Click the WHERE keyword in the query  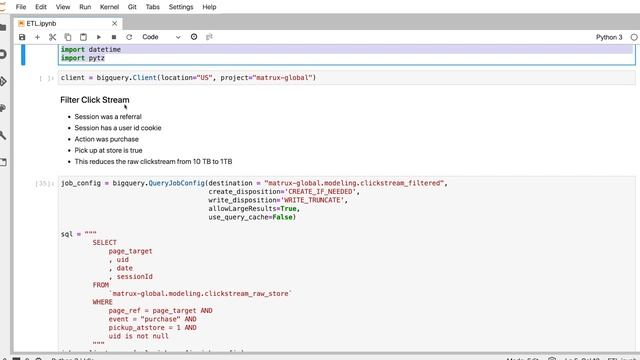click(102, 302)
